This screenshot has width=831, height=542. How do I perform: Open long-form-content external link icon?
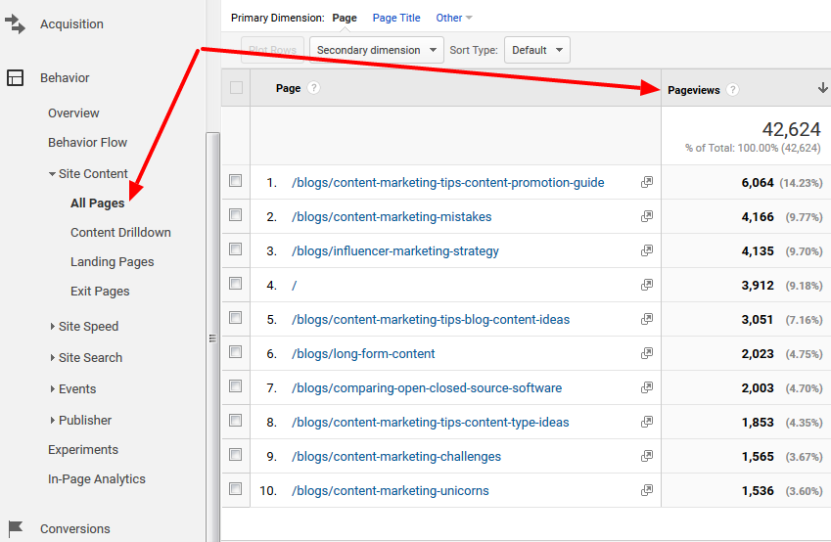tap(647, 353)
